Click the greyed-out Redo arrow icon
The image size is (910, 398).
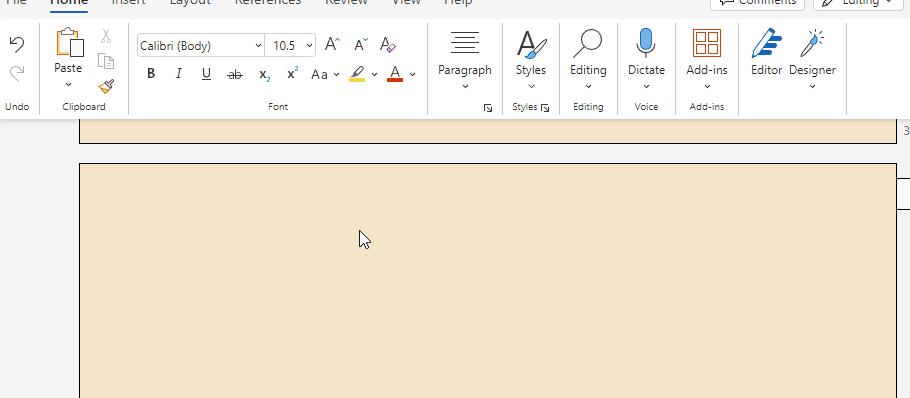[17, 73]
